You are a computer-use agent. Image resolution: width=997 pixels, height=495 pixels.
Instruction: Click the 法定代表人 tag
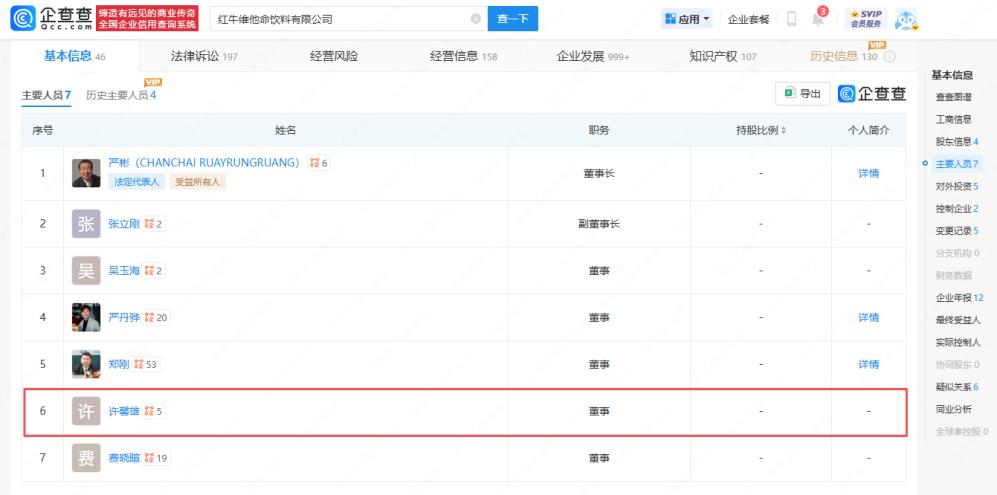click(137, 181)
